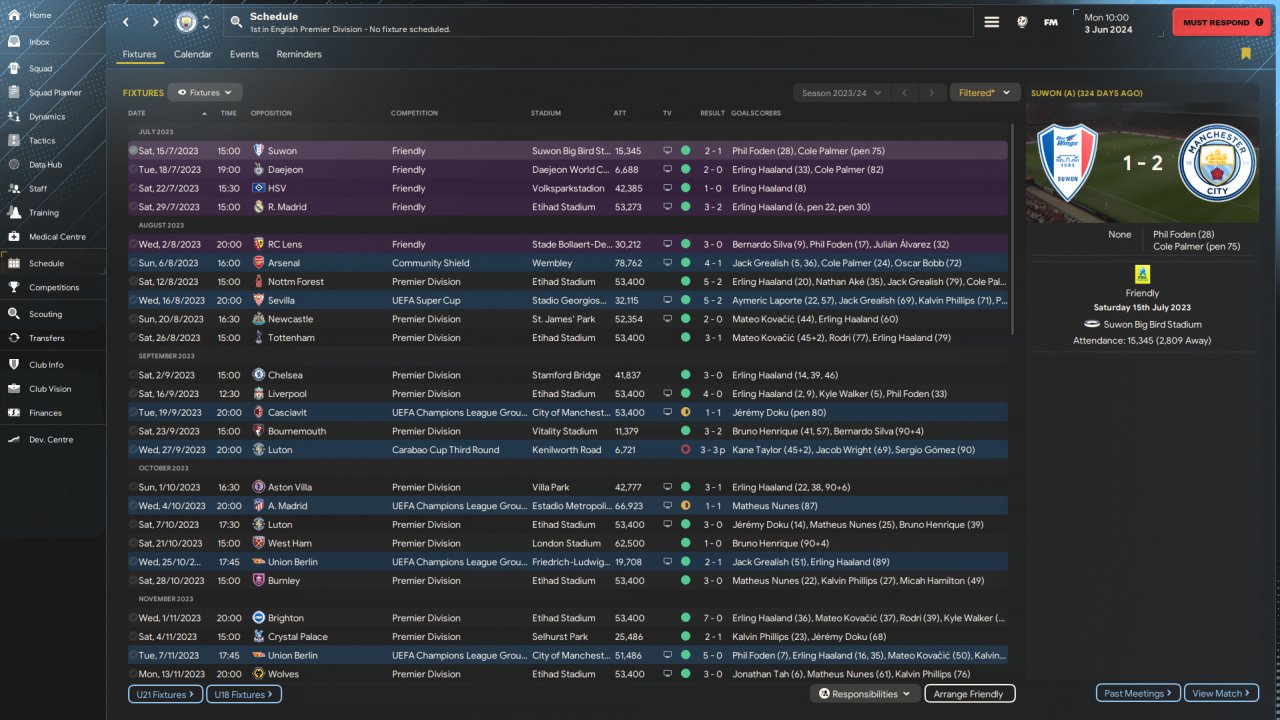
Task: Click the Schedule search field
Action: [600, 22]
